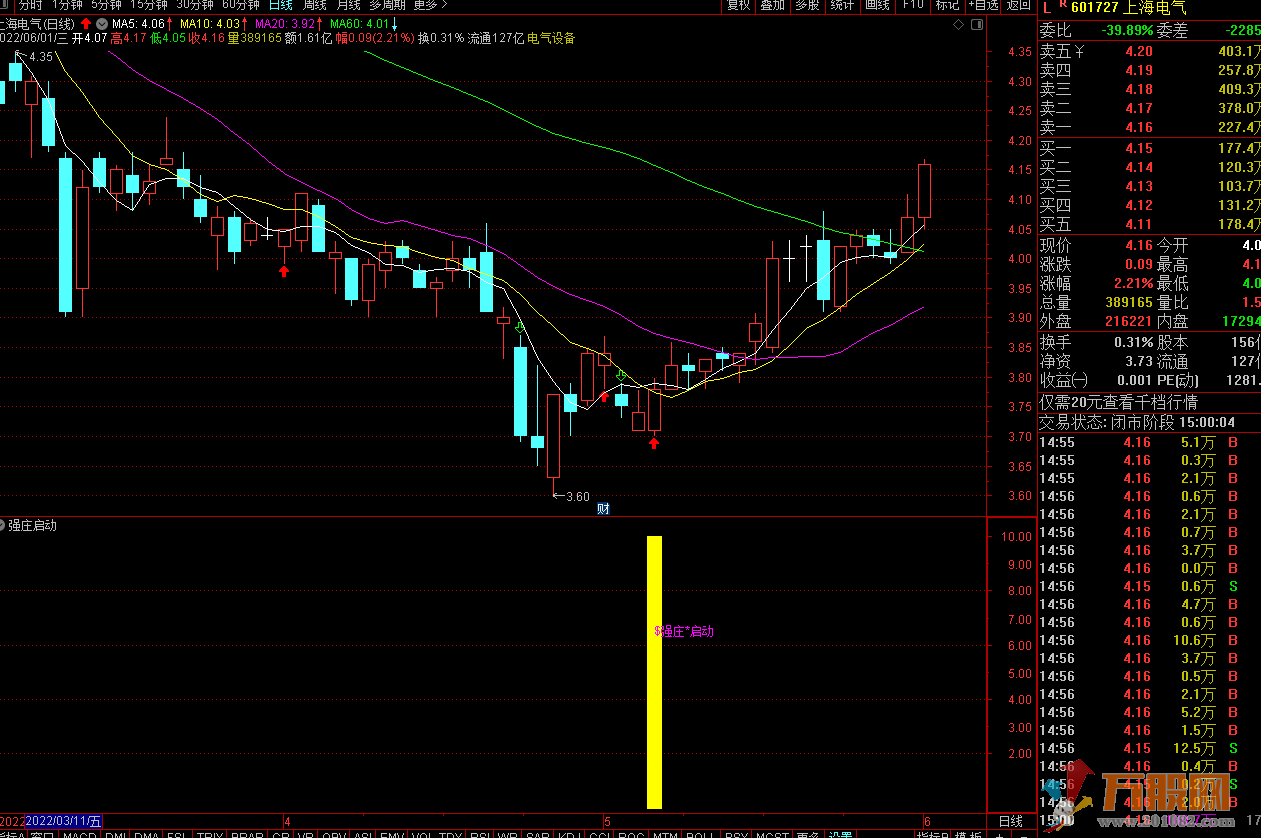Select the BRAR indicator tab
1261x838 pixels.
tap(246, 833)
